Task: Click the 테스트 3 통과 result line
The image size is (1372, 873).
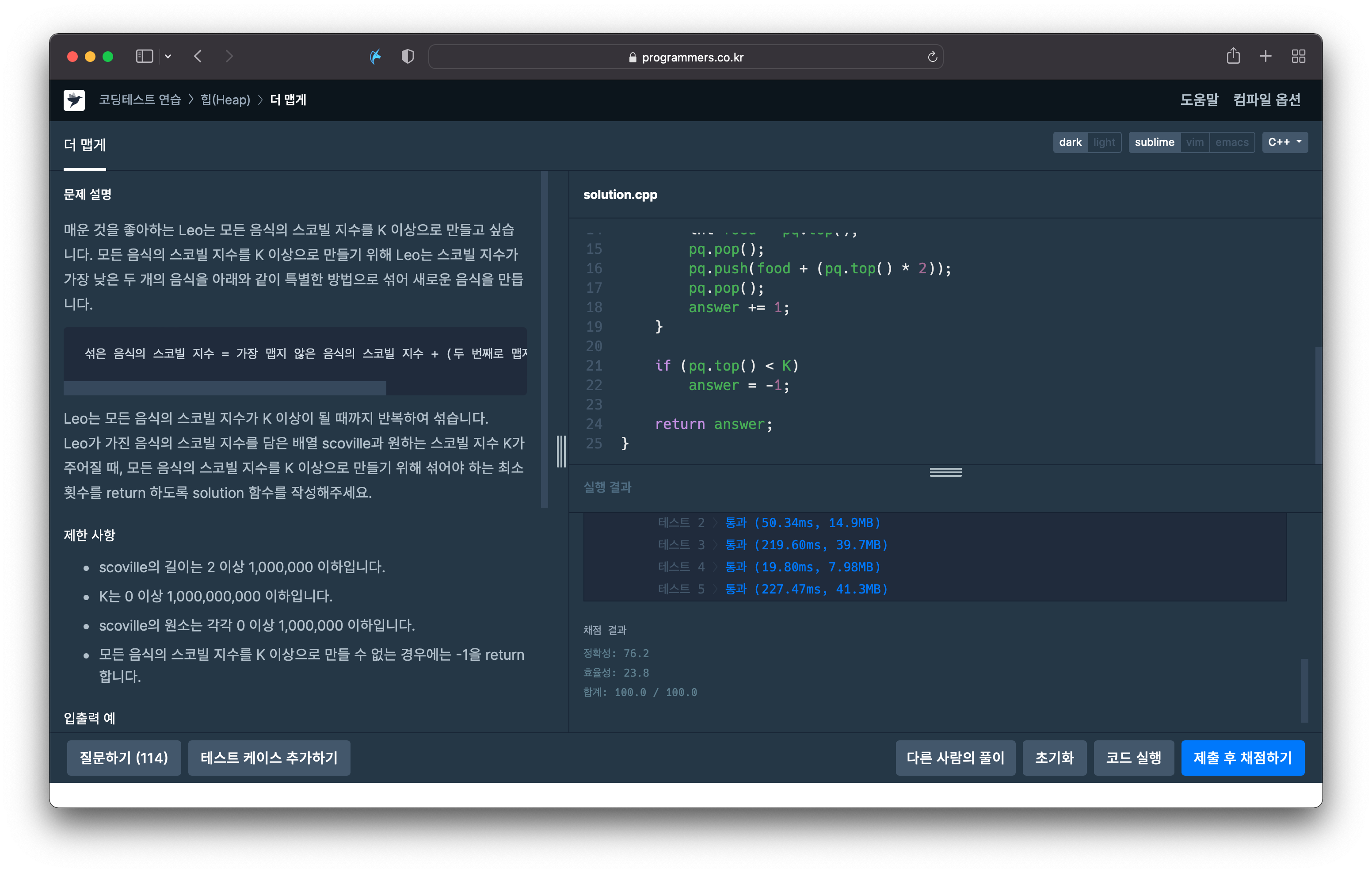Action: (773, 544)
